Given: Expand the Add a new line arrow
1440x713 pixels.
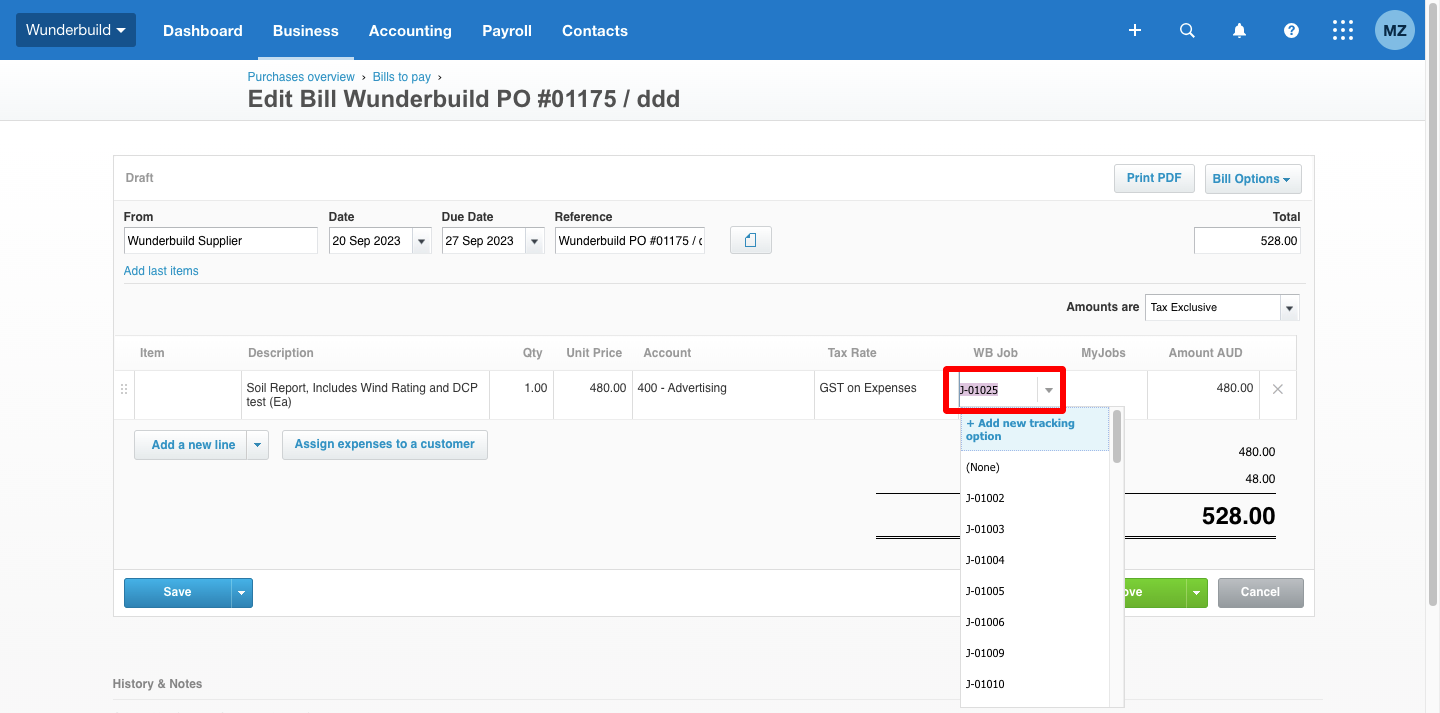Looking at the screenshot, I should click(x=258, y=445).
